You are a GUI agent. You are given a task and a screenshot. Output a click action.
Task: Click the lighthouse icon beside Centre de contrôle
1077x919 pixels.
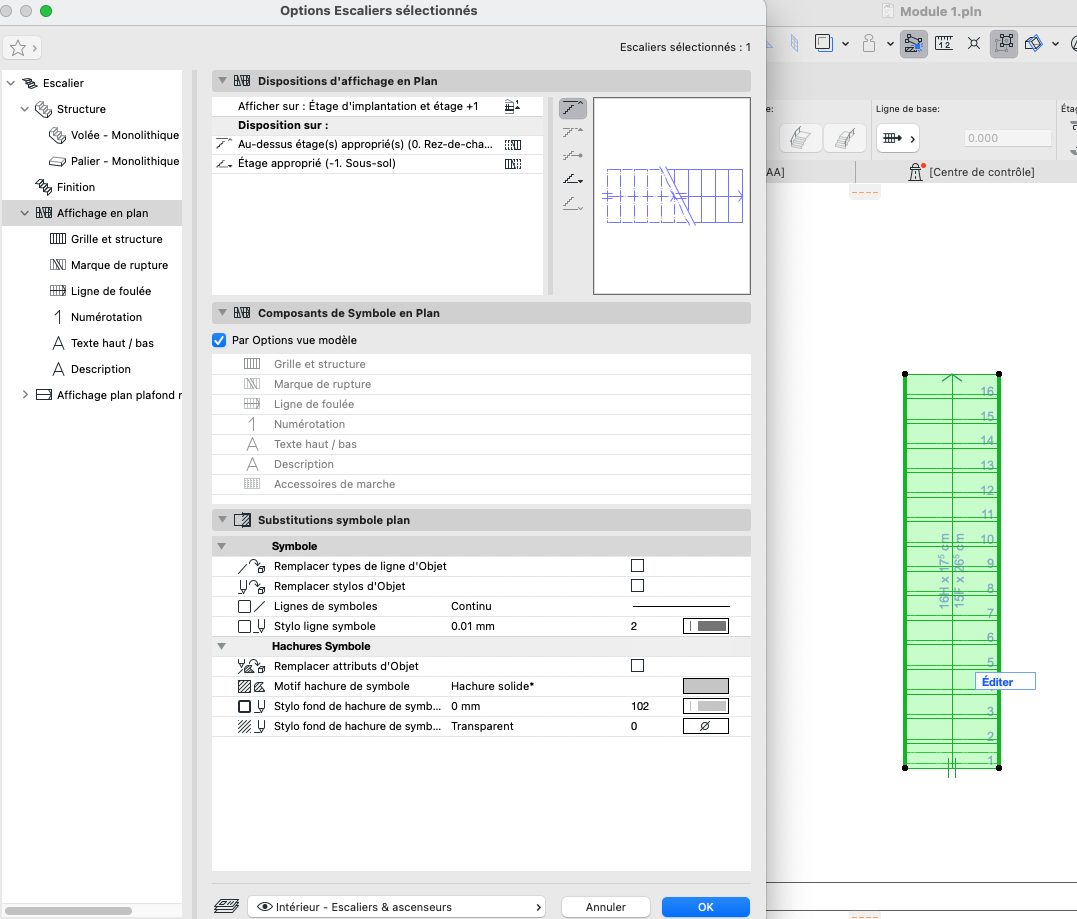(x=916, y=172)
